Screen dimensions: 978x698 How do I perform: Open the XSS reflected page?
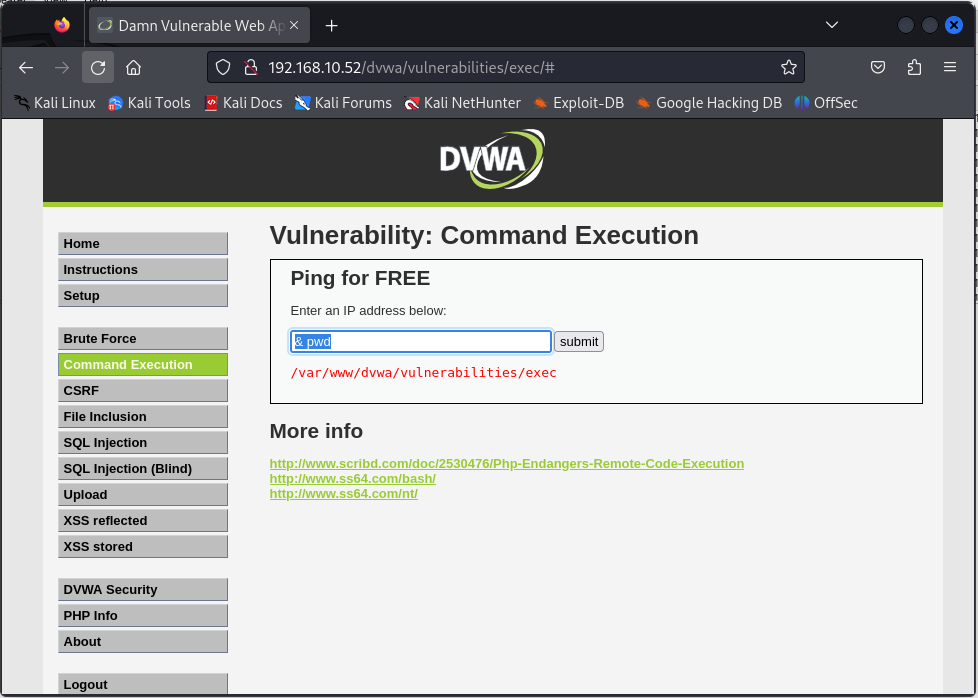[x=143, y=521]
